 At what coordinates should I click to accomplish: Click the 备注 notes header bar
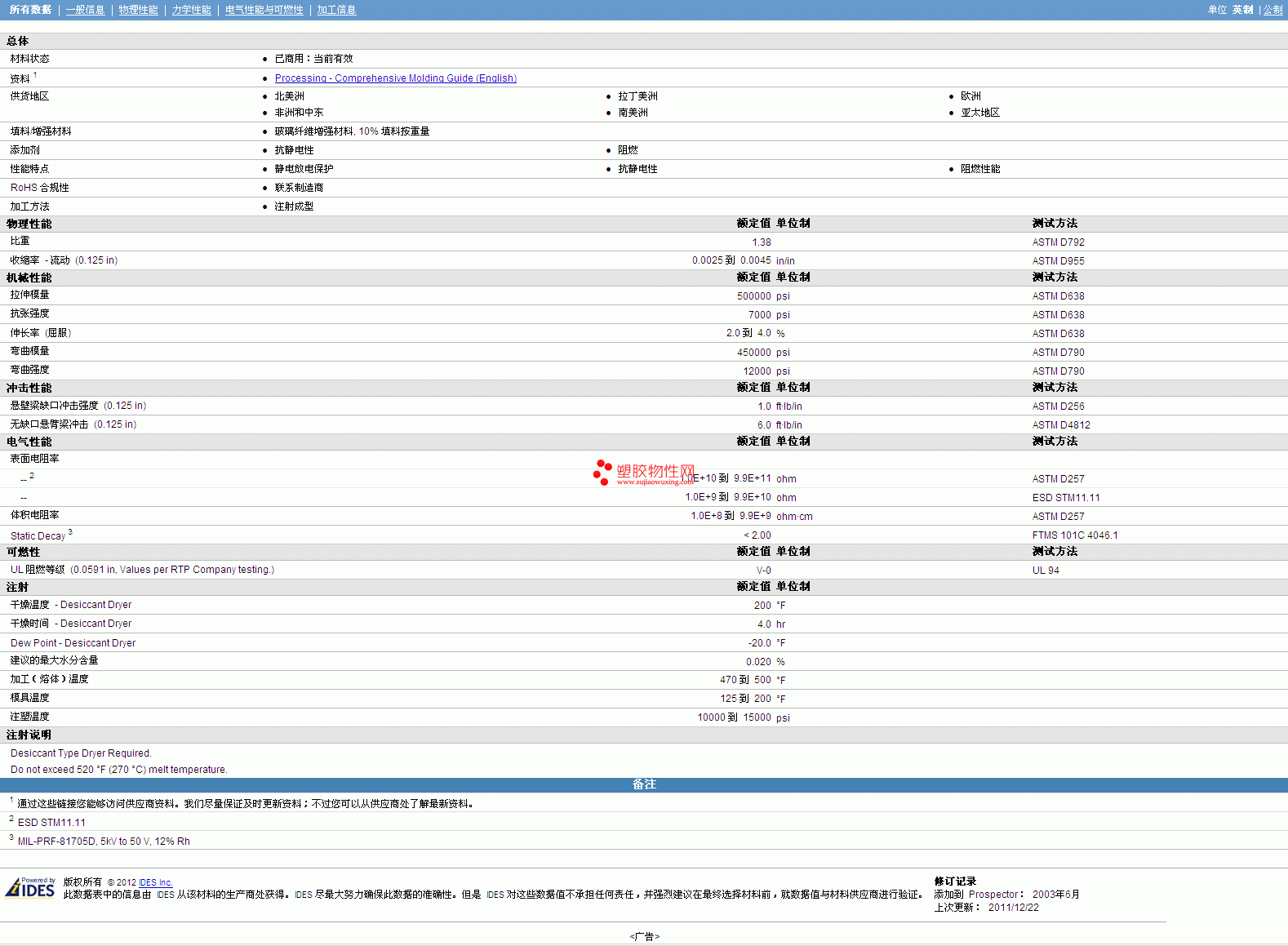643,784
